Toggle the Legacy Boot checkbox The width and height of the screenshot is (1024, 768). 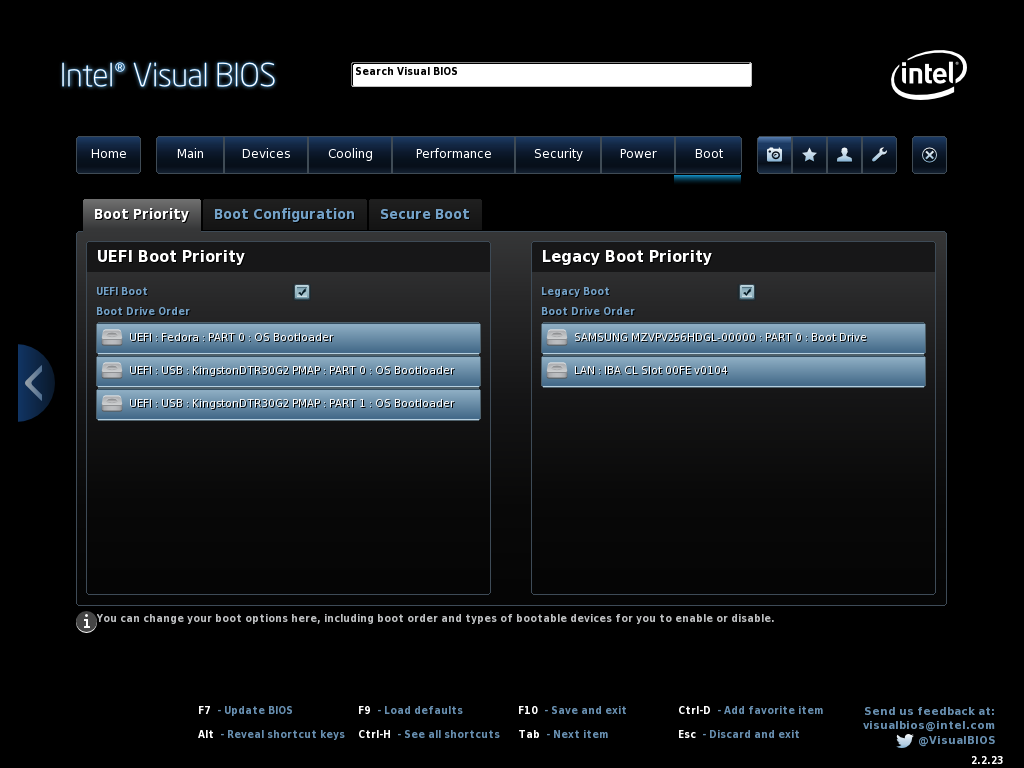point(747,292)
